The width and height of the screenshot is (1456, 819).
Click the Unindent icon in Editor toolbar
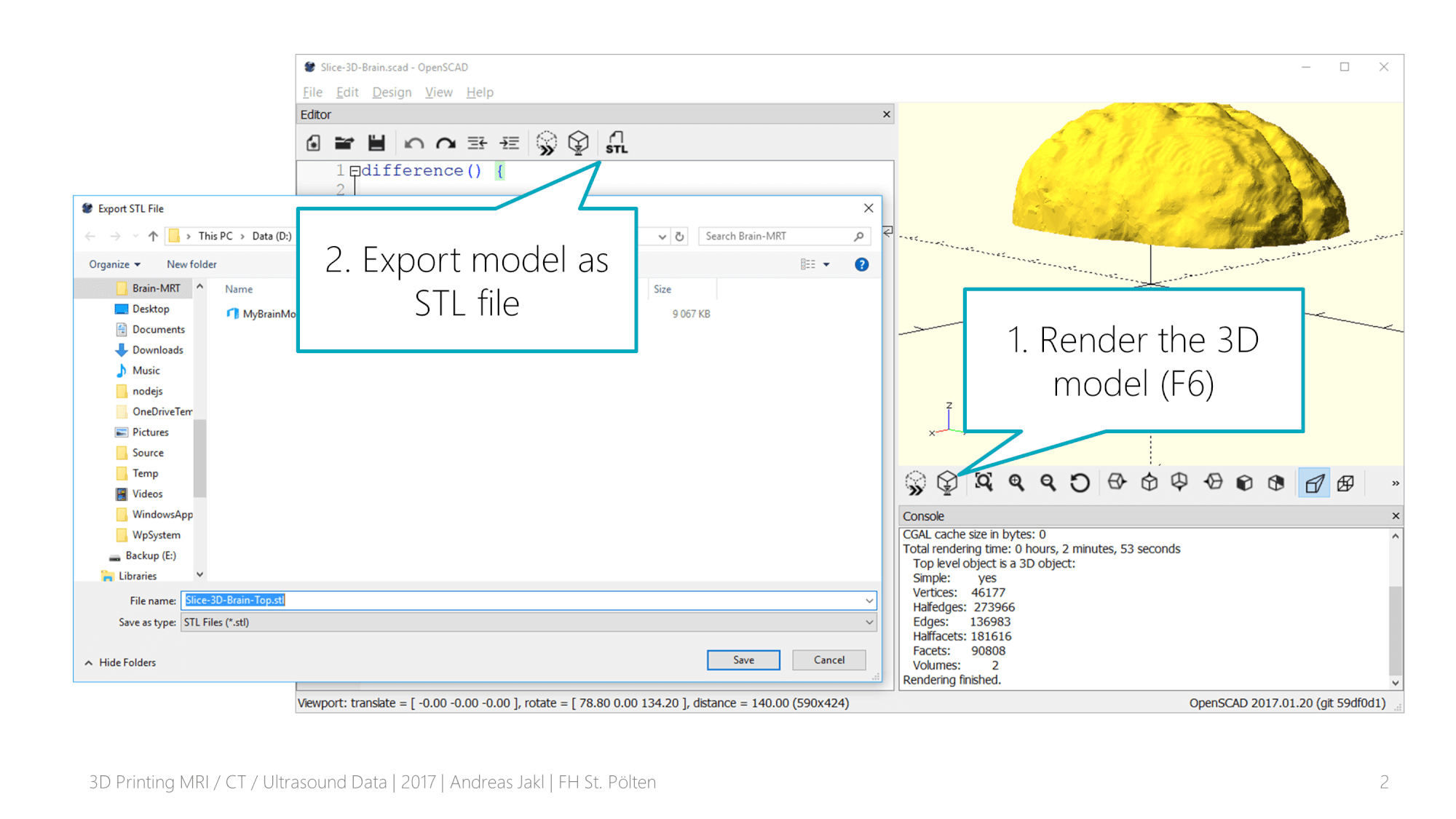(478, 143)
